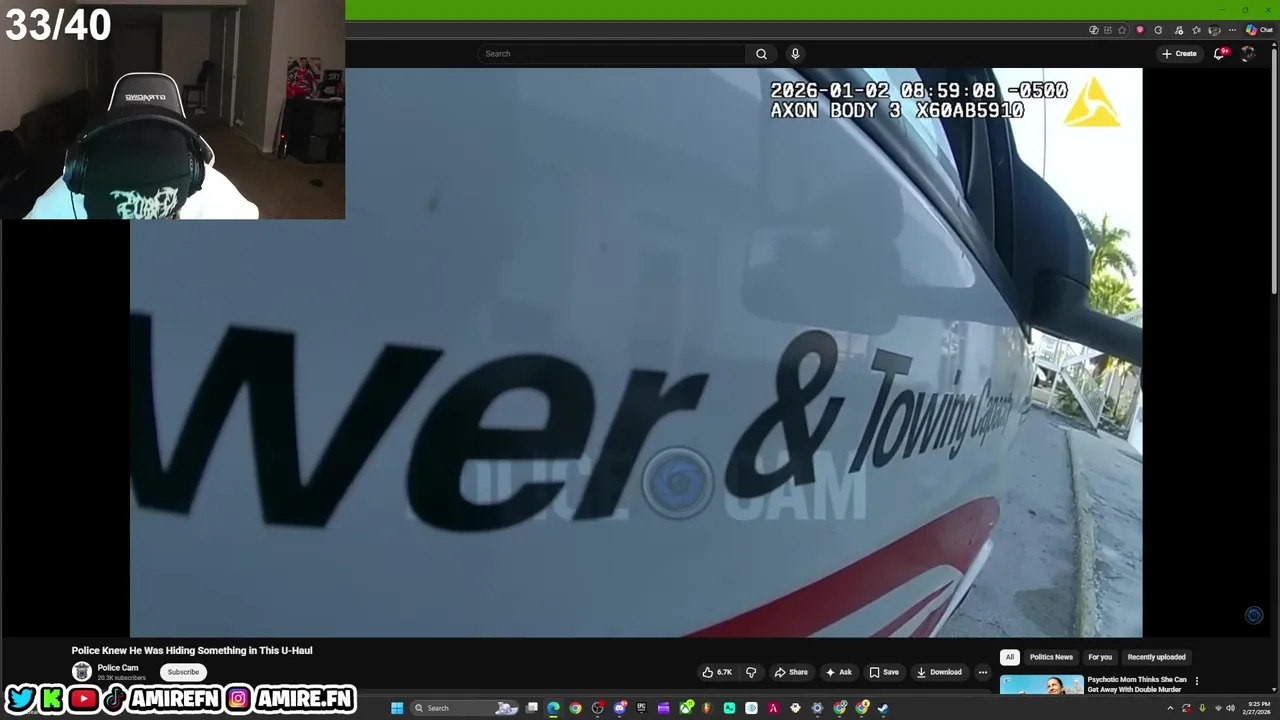The image size is (1280, 720).
Task: Click the YouTube search magnifier button
Action: pos(761,54)
